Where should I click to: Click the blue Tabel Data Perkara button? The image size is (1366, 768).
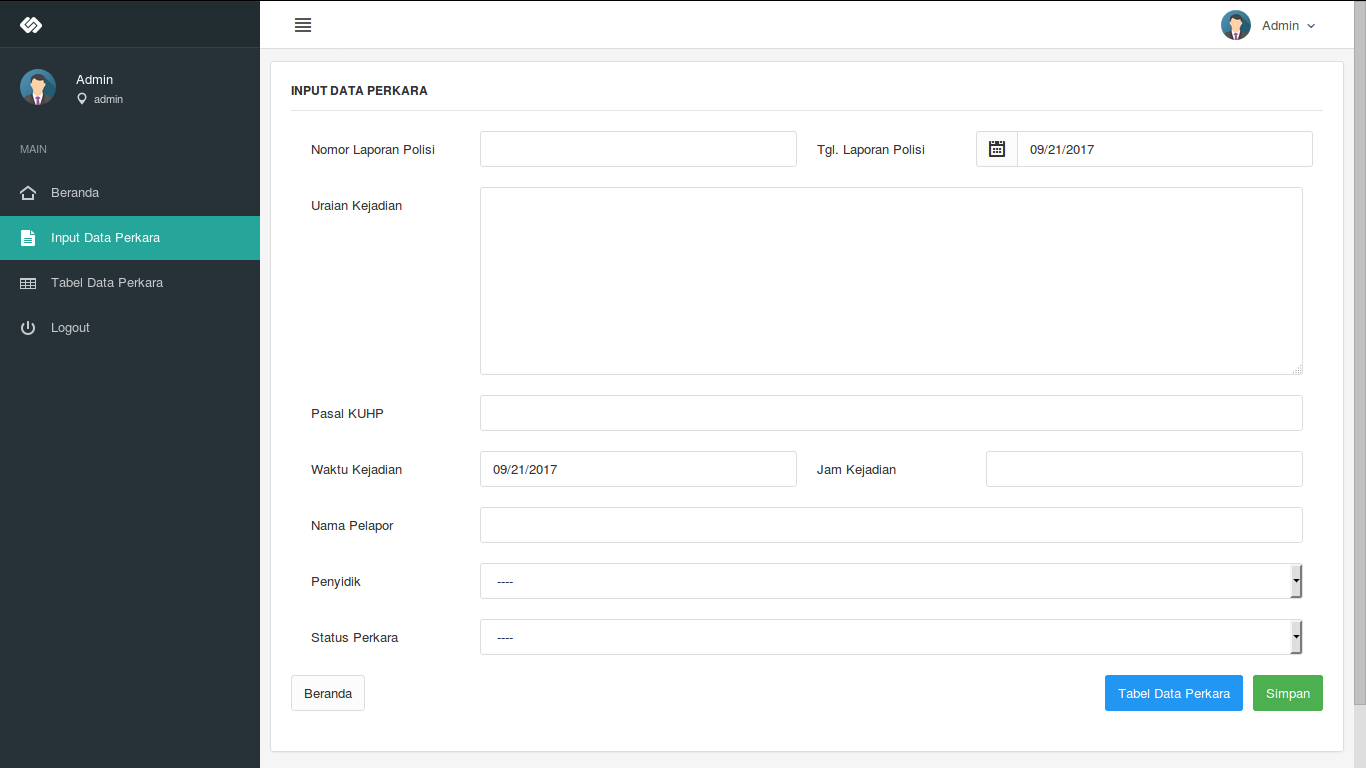[1173, 693]
